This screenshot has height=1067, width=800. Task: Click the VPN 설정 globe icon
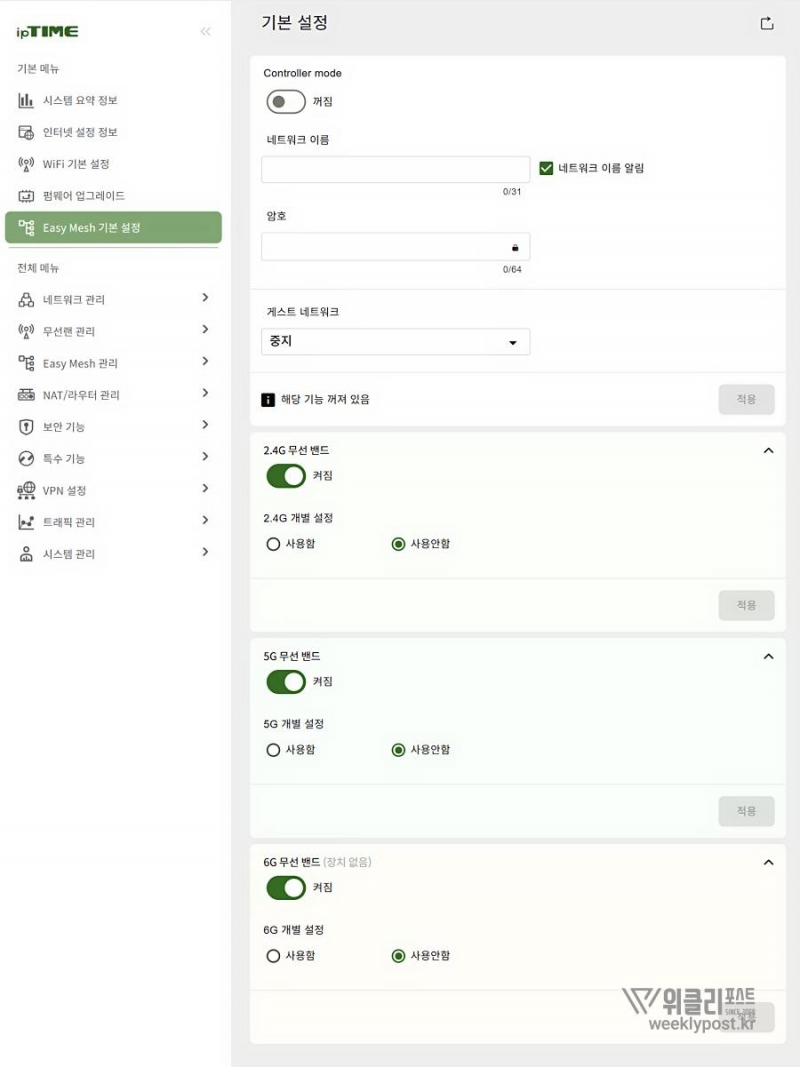coord(26,490)
